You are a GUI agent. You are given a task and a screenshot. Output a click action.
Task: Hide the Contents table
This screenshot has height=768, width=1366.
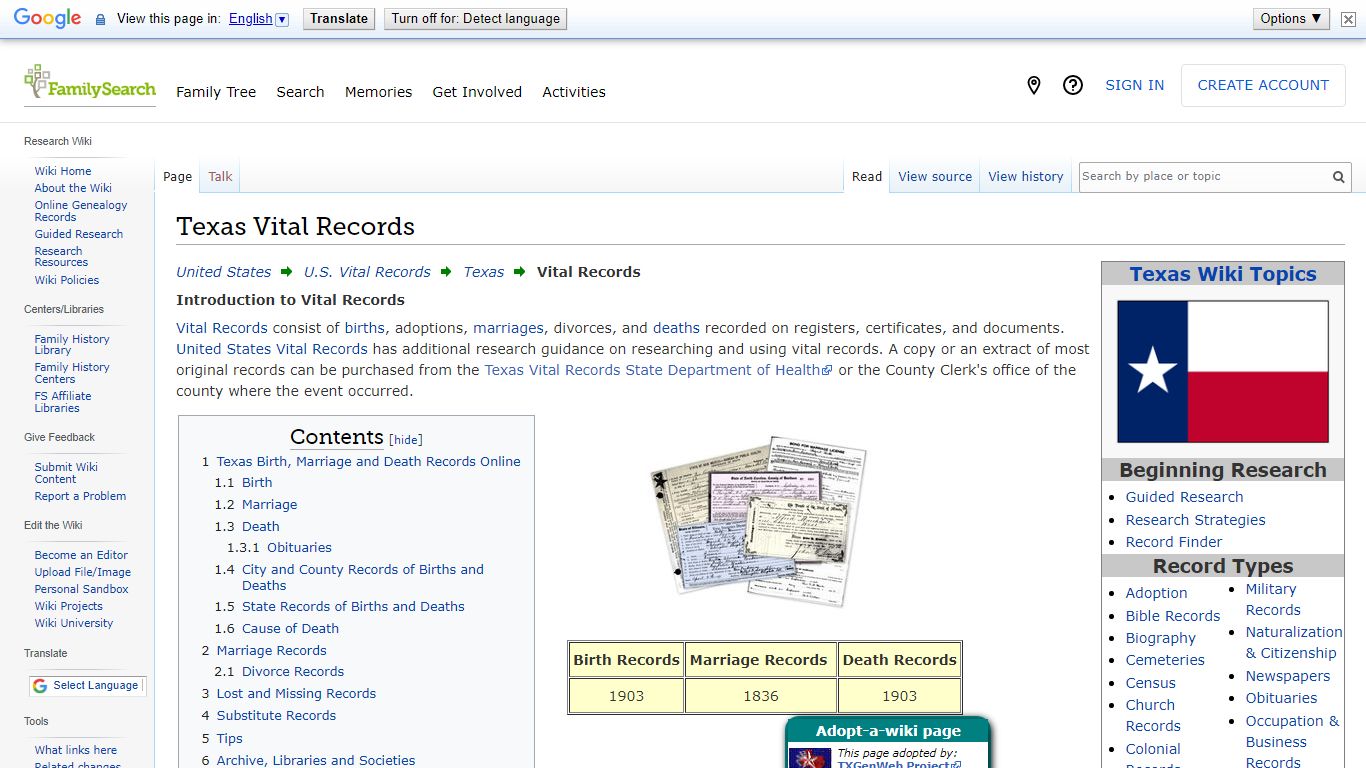[406, 440]
